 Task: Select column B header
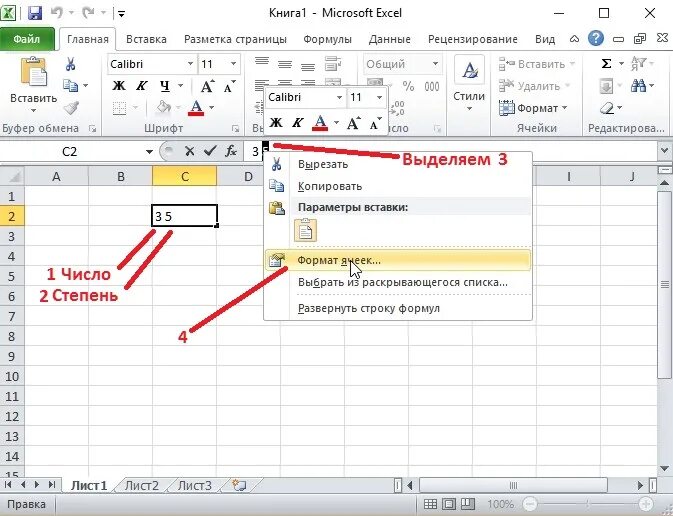point(121,176)
